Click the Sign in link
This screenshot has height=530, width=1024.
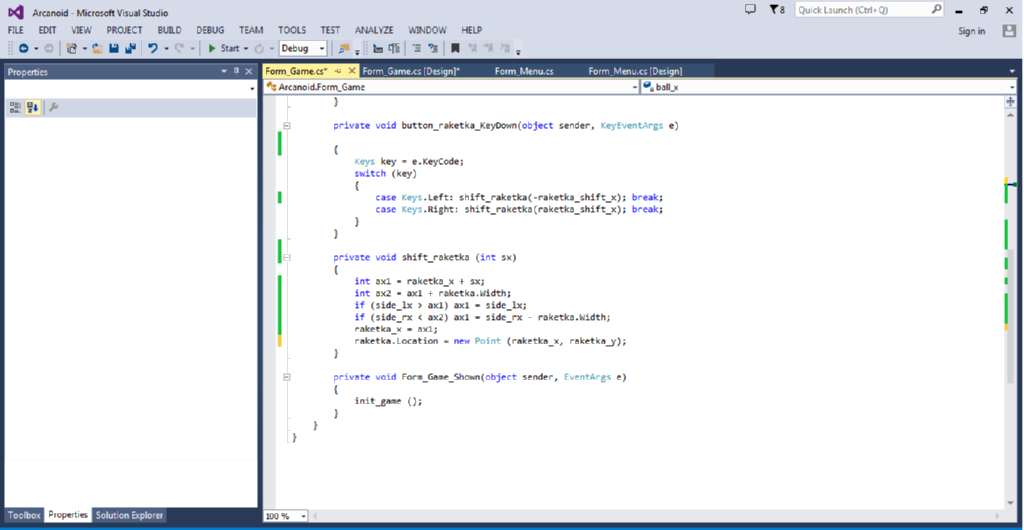pos(971,31)
